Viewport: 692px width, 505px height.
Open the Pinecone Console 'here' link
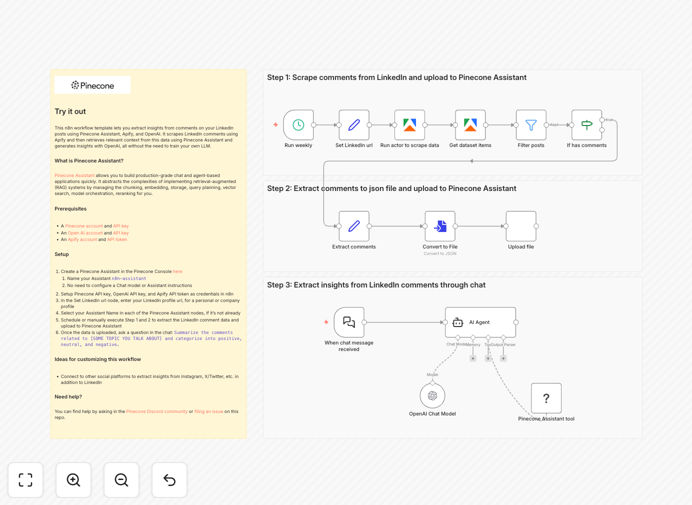click(x=177, y=271)
